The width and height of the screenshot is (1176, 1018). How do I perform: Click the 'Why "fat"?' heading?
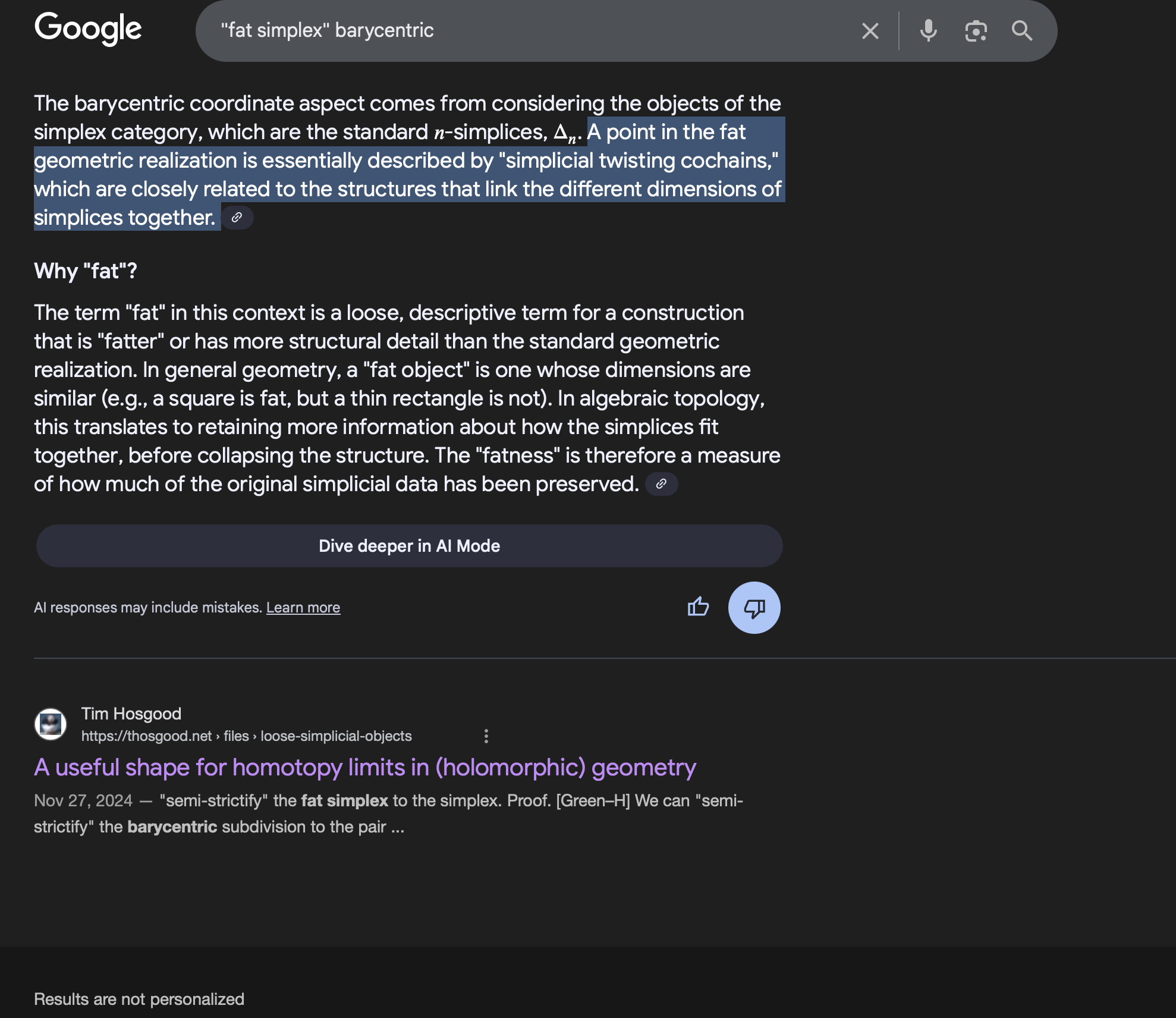coord(86,271)
